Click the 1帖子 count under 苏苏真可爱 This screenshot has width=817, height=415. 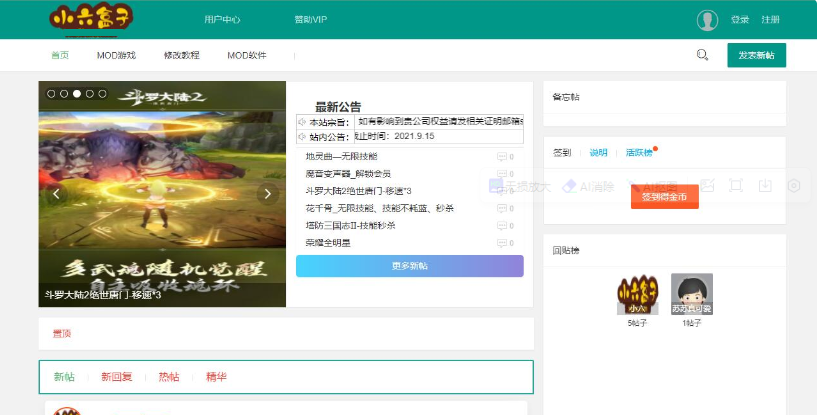click(692, 323)
